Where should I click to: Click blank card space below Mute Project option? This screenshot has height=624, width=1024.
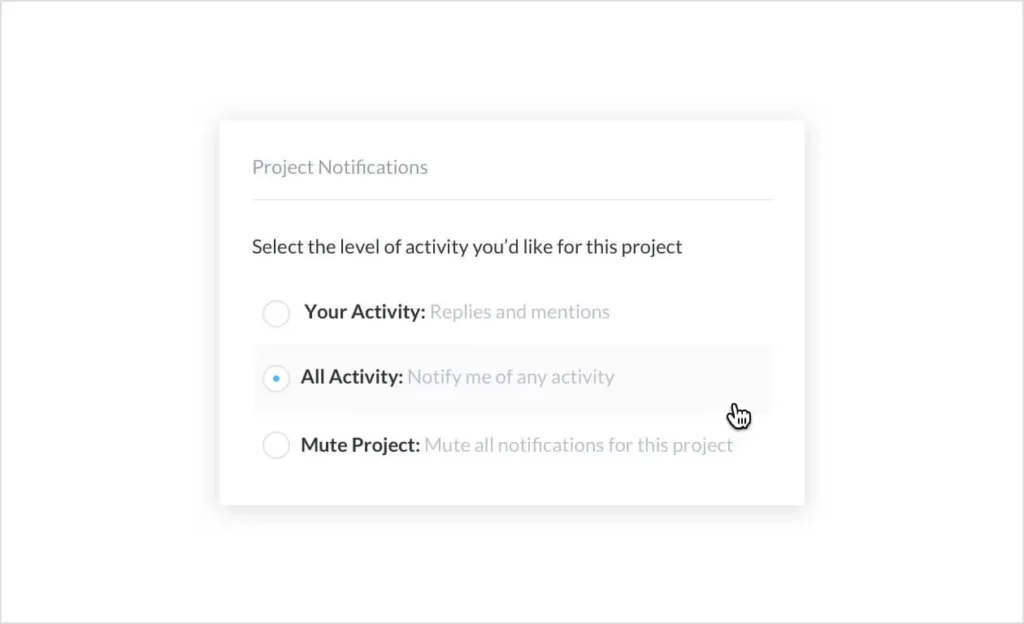tap(512, 483)
